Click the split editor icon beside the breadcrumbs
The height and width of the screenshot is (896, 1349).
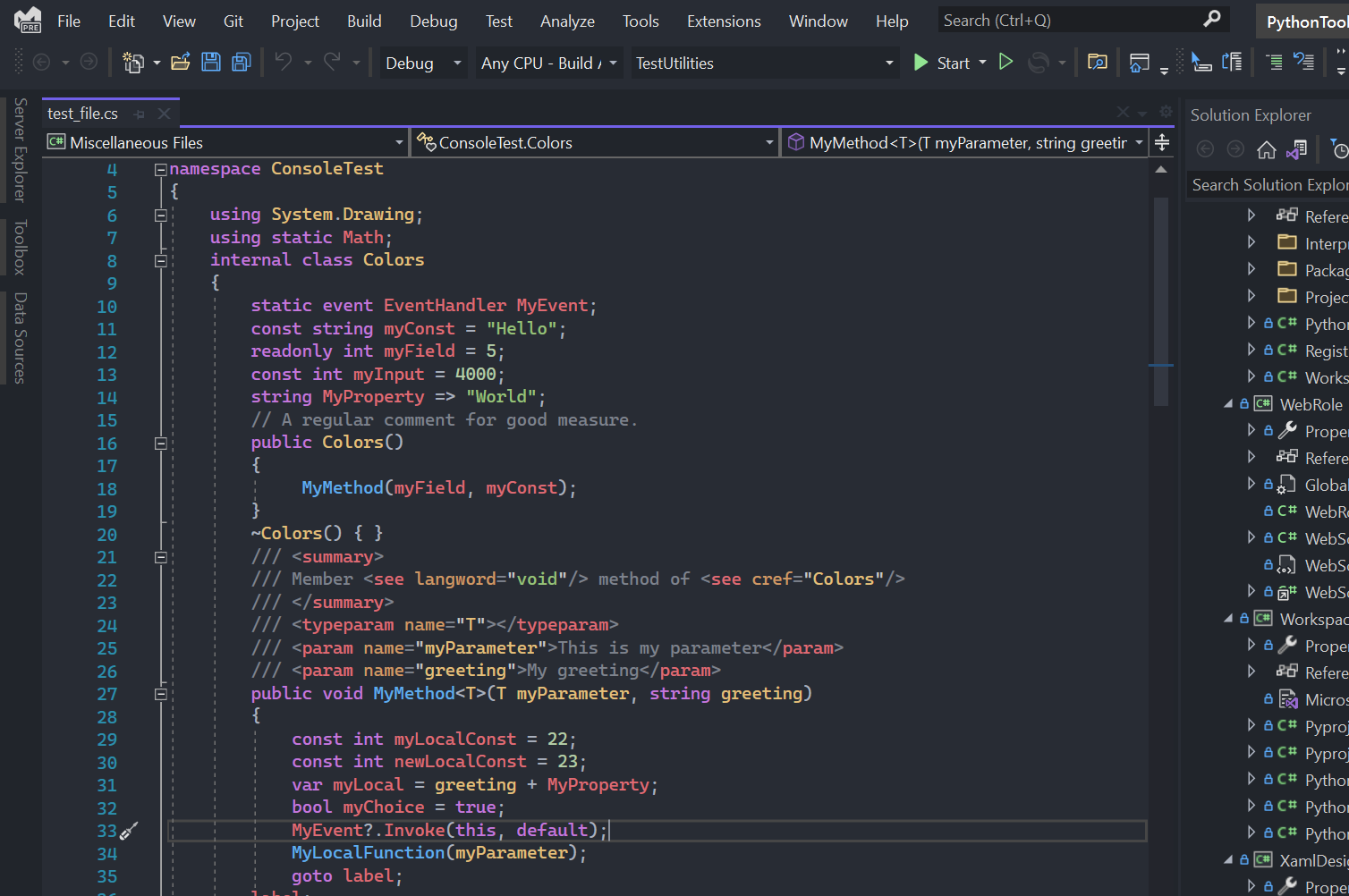pos(1160,141)
